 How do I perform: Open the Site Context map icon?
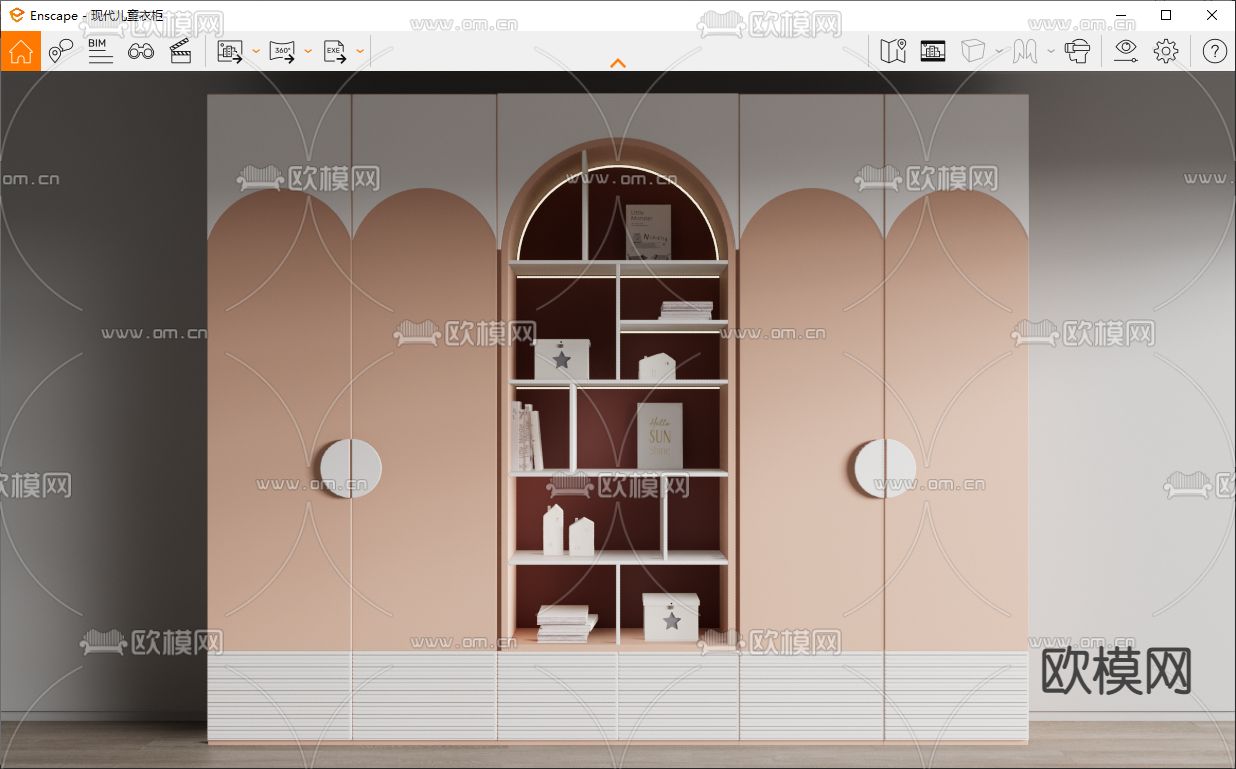pos(893,51)
